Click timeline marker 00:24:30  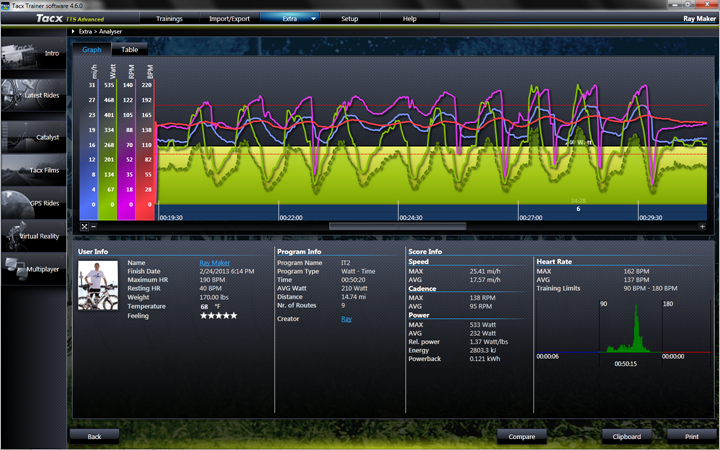pos(411,218)
